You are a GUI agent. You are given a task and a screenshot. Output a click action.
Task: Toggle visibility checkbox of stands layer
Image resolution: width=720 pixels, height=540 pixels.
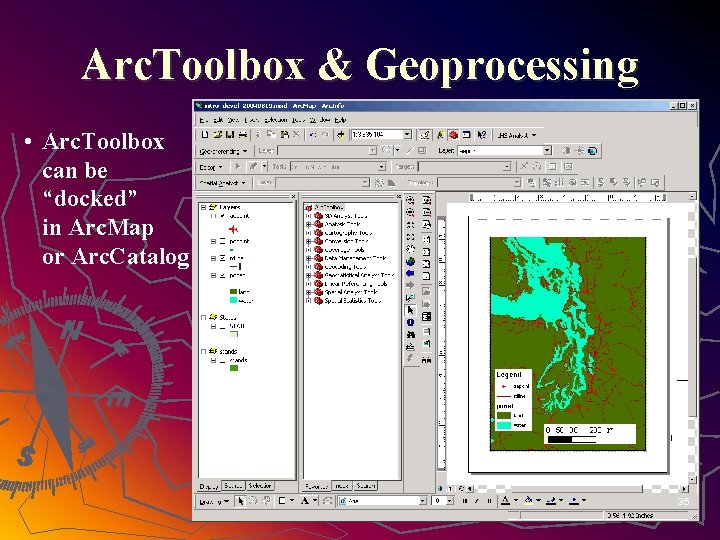pyautogui.click(x=222, y=360)
